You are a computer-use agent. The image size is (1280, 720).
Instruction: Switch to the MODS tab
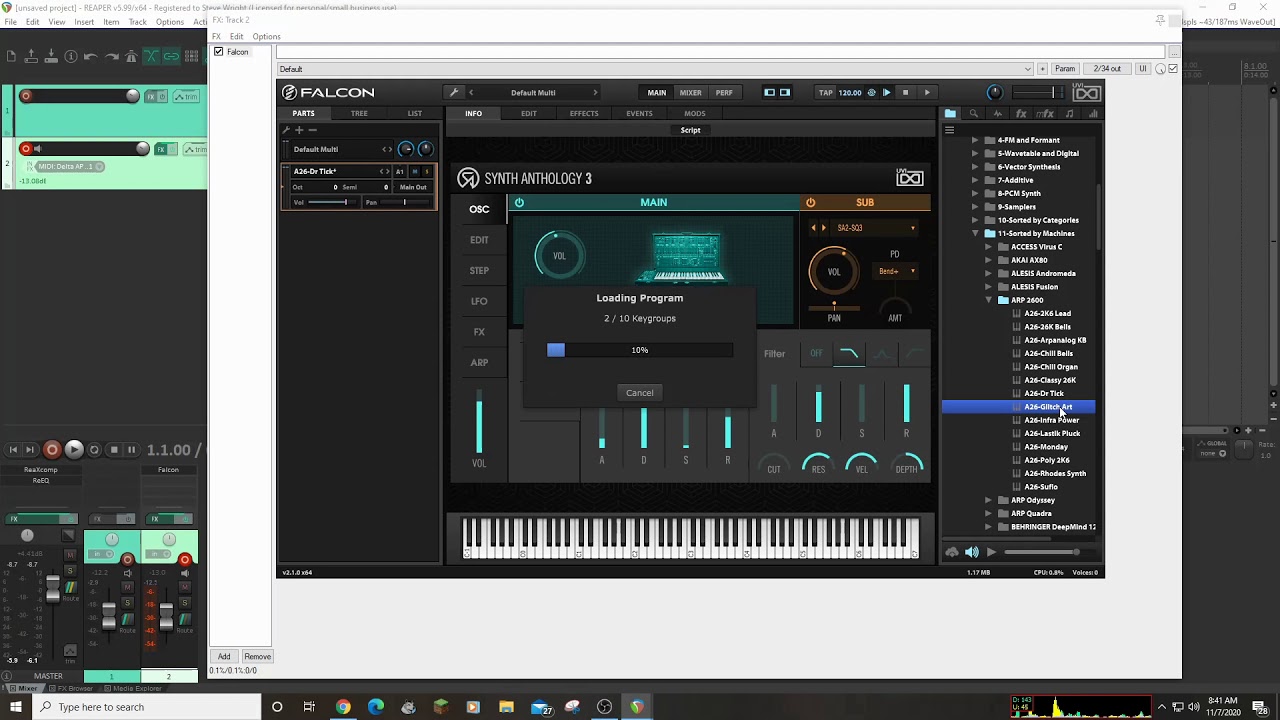695,113
